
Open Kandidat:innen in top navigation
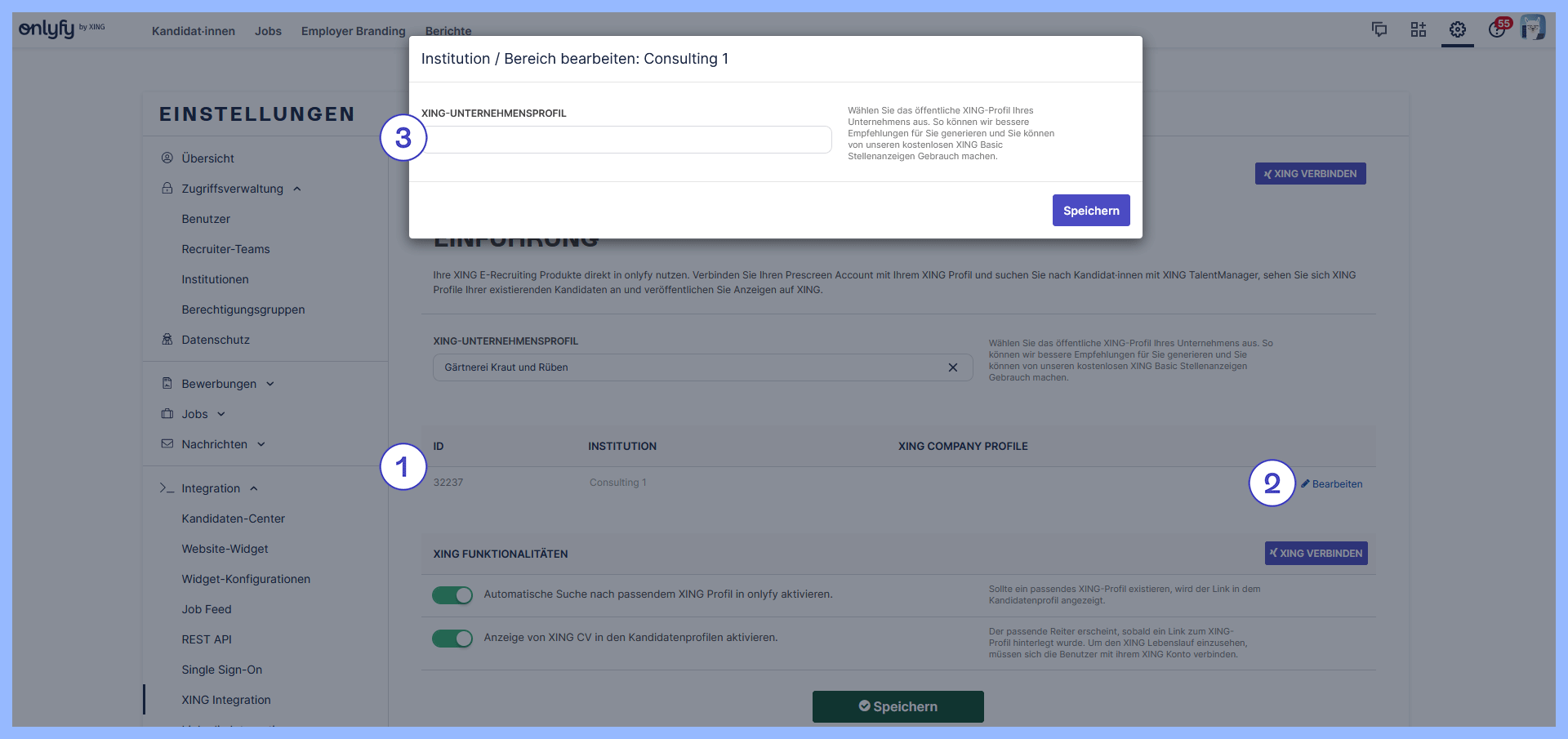pyautogui.click(x=194, y=31)
